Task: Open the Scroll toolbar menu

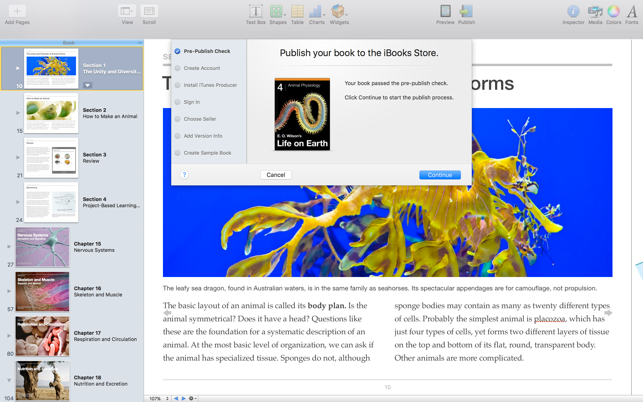Action: point(149,12)
